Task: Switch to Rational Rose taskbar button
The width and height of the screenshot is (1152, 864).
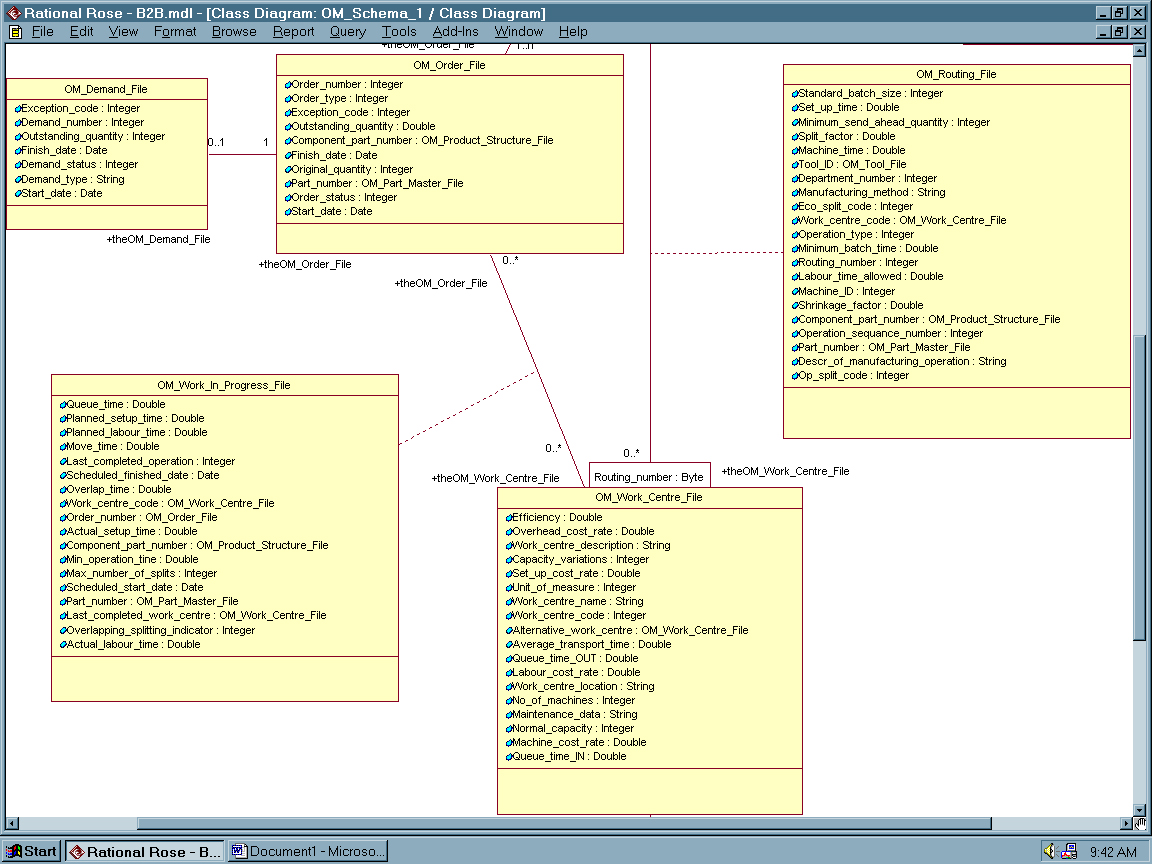Action: point(145,852)
